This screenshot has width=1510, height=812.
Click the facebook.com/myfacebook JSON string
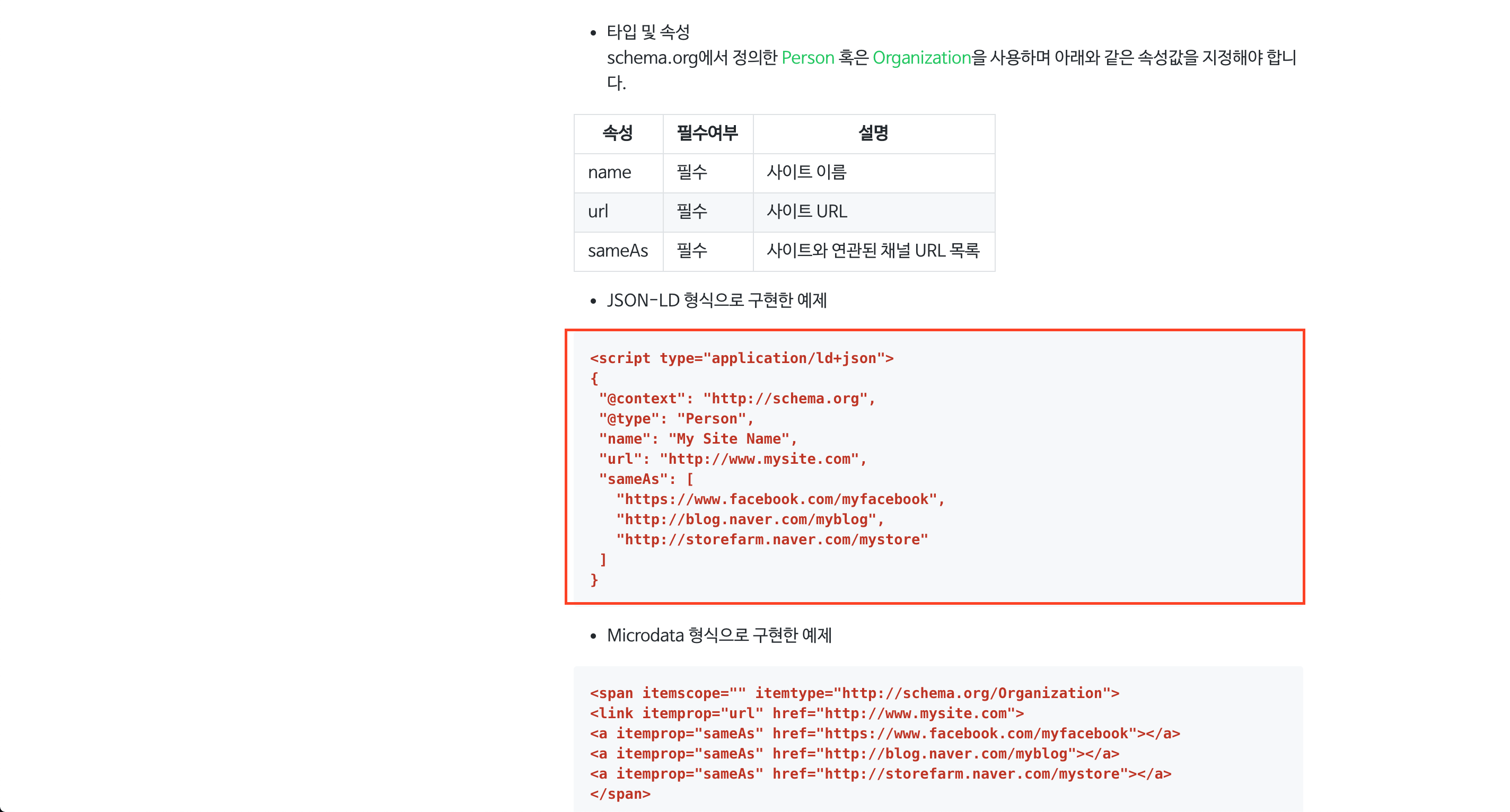pos(780,499)
